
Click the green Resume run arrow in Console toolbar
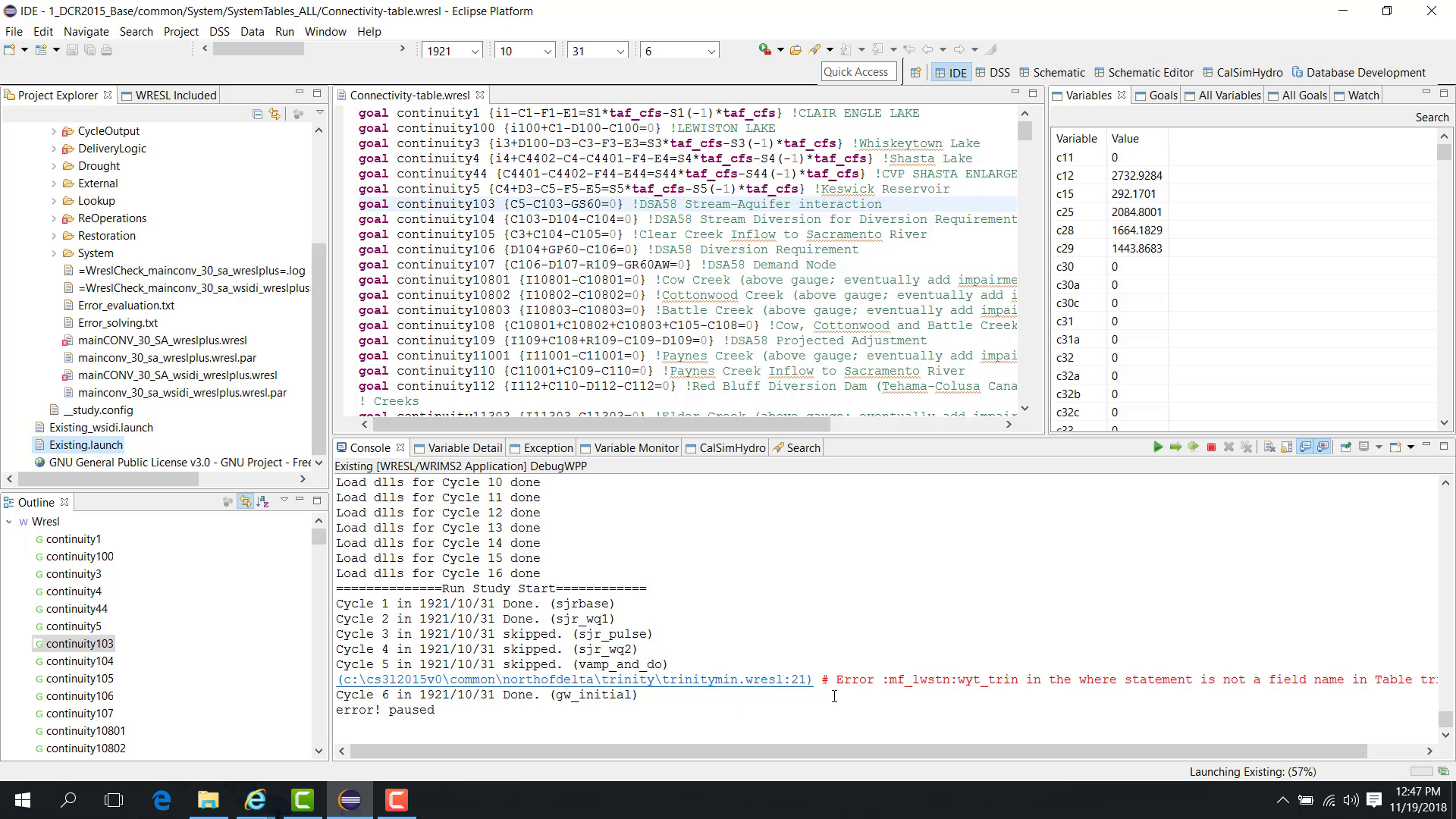tap(1158, 447)
